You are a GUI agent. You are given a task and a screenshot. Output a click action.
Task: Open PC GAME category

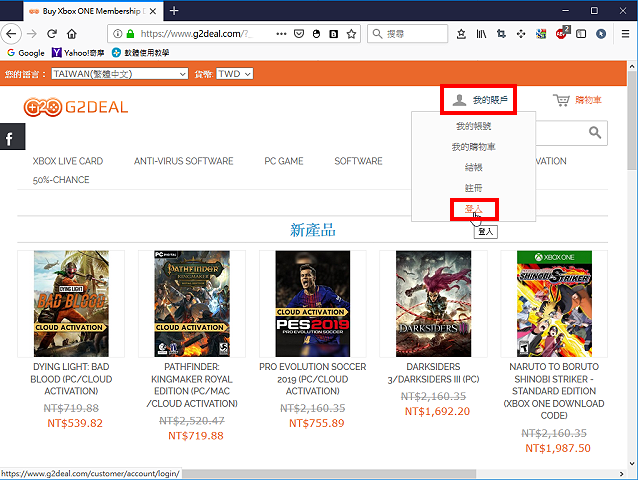[x=284, y=161]
